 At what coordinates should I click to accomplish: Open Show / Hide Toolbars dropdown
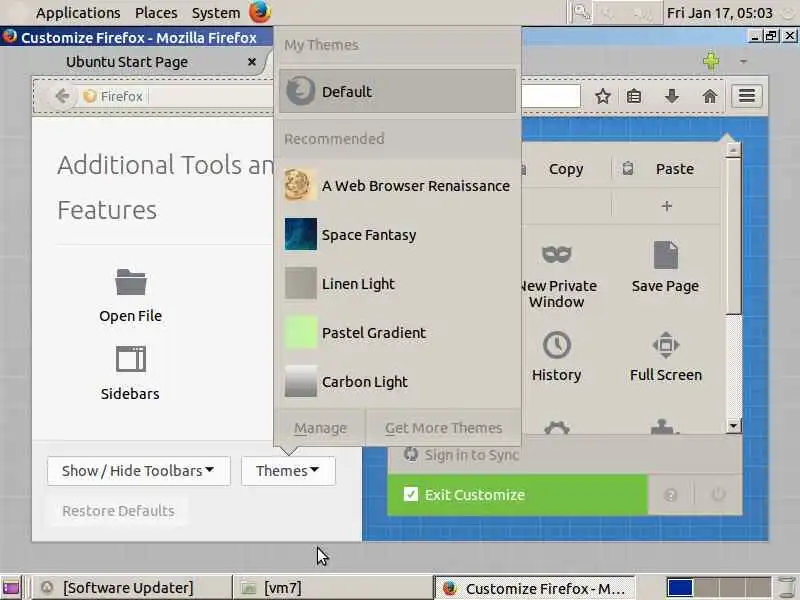pos(138,470)
